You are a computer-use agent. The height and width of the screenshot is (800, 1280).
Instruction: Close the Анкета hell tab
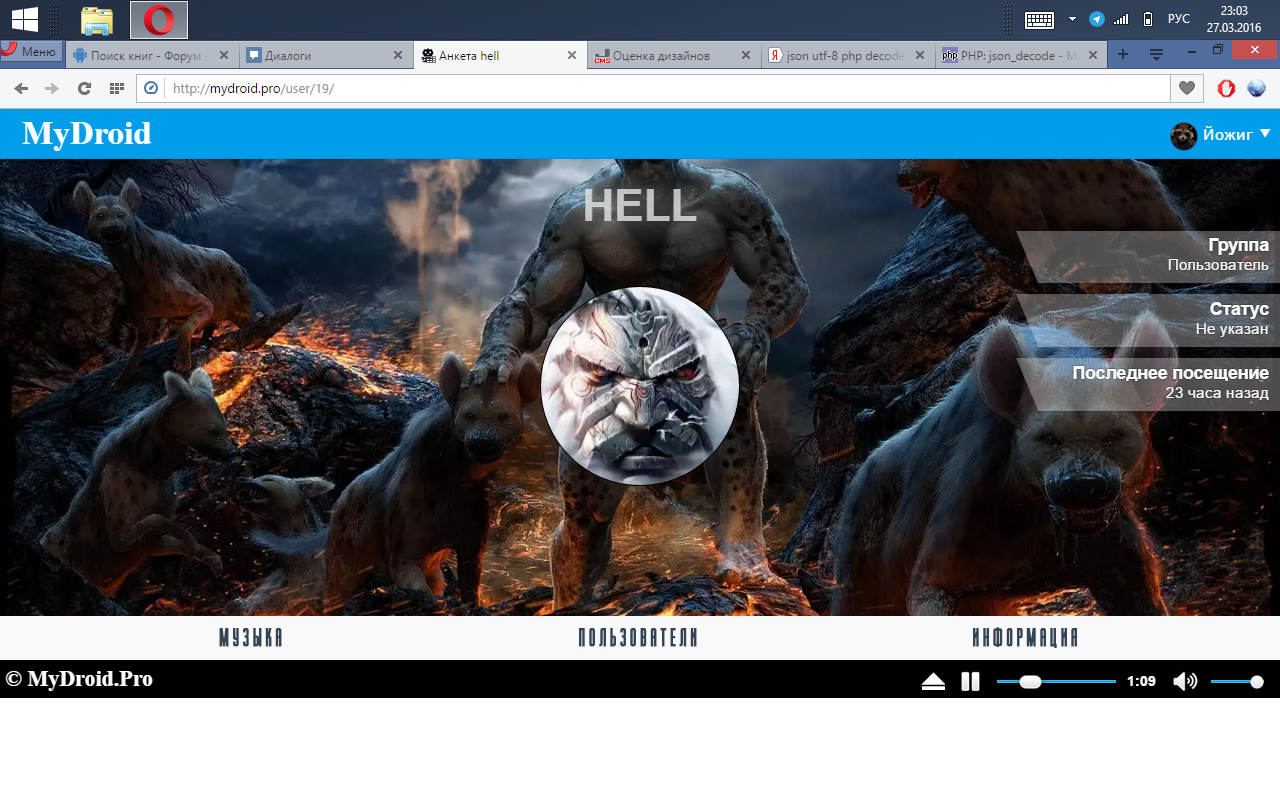tap(572, 56)
